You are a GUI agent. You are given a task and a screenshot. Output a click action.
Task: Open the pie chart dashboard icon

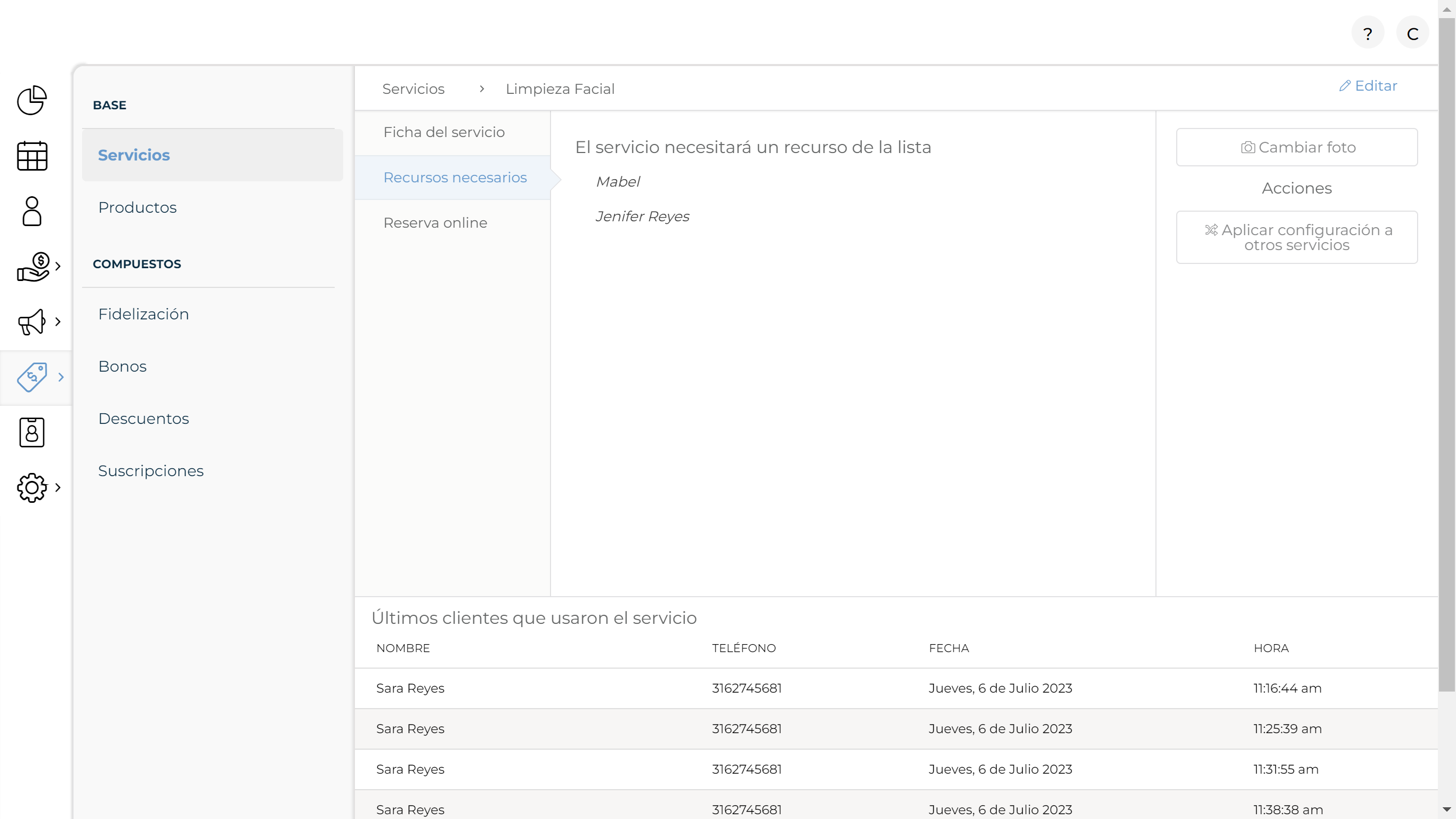[31, 100]
